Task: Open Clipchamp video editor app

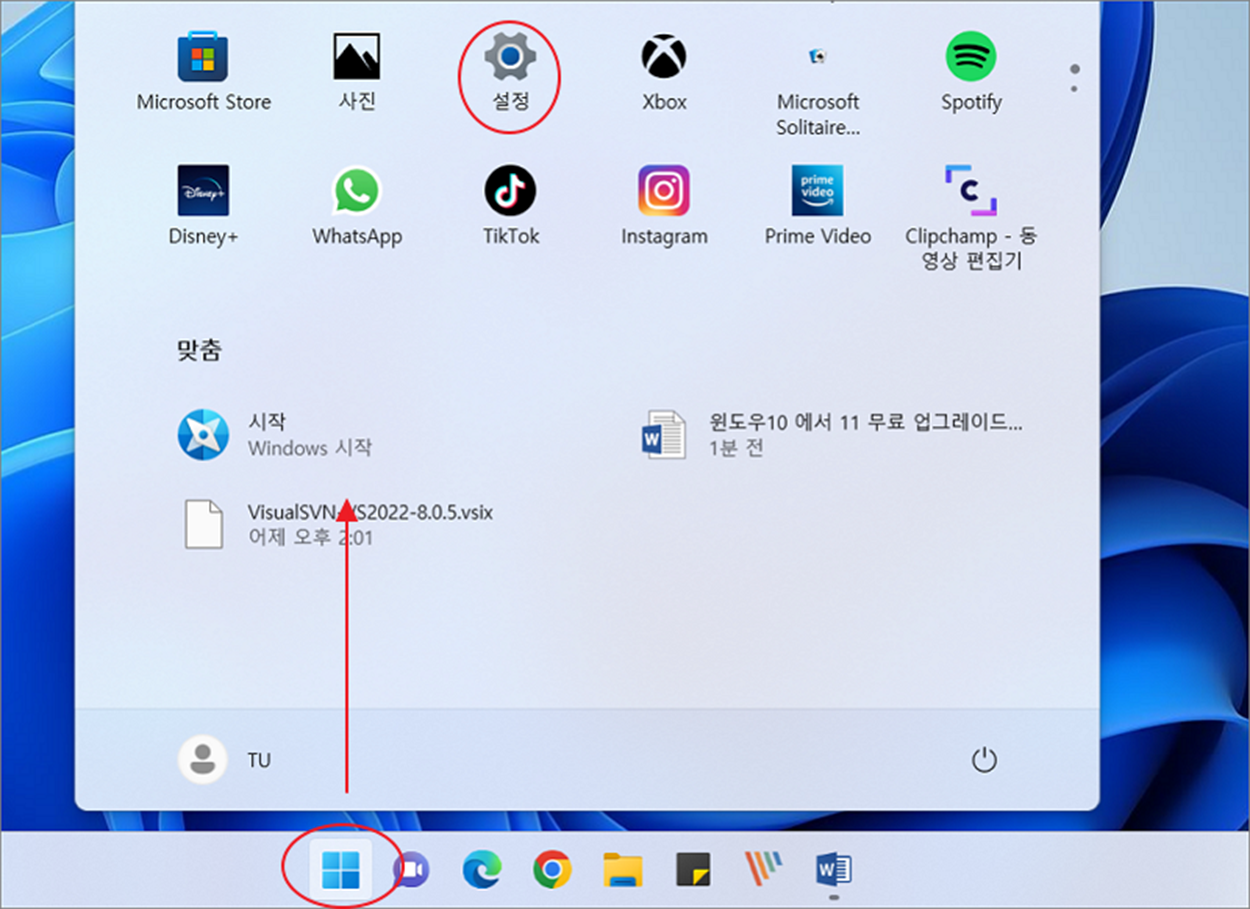Action: pyautogui.click(x=971, y=219)
